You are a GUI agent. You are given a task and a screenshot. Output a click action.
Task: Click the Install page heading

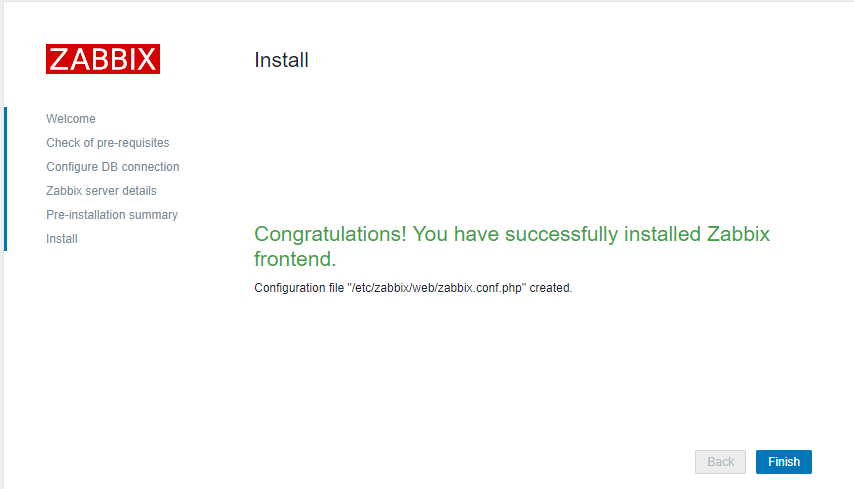(x=281, y=60)
